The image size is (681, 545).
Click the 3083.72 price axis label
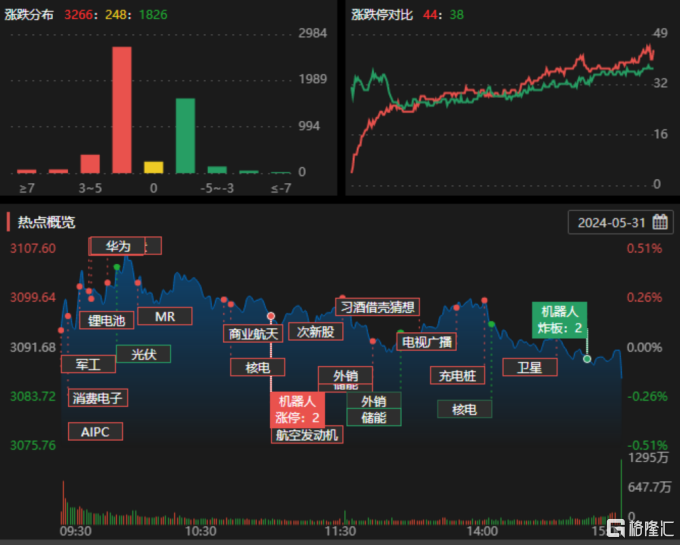click(33, 396)
